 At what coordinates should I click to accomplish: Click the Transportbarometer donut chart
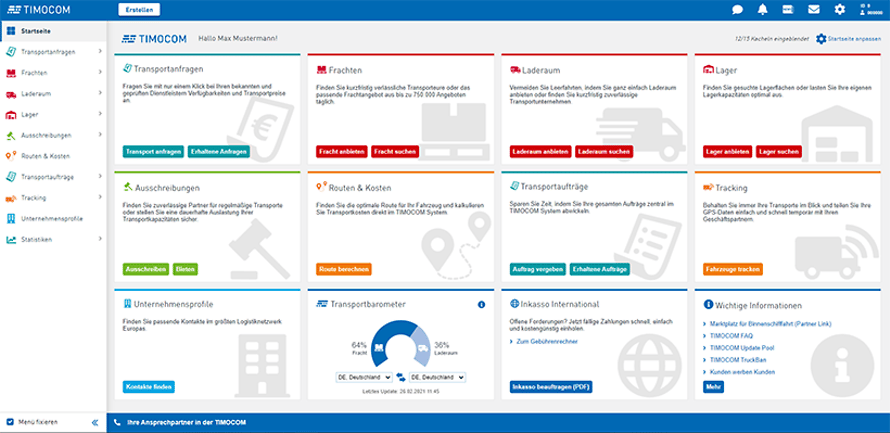(400, 345)
